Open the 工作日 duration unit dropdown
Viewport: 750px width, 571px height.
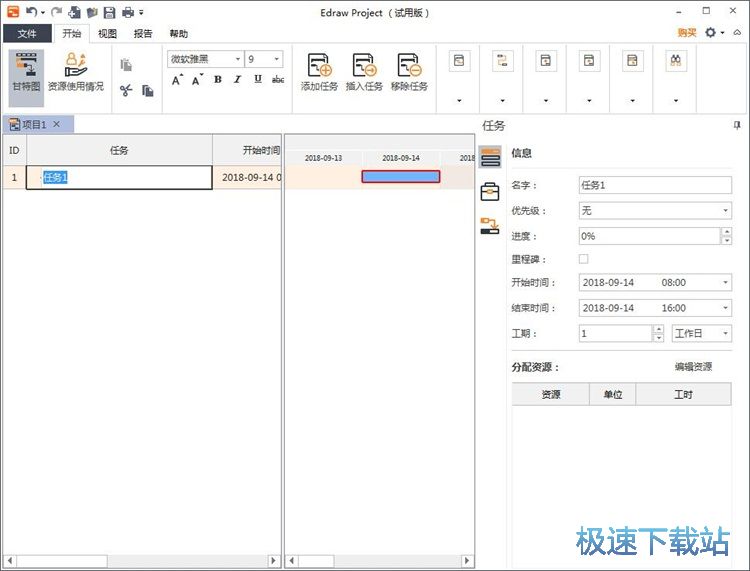pos(701,334)
